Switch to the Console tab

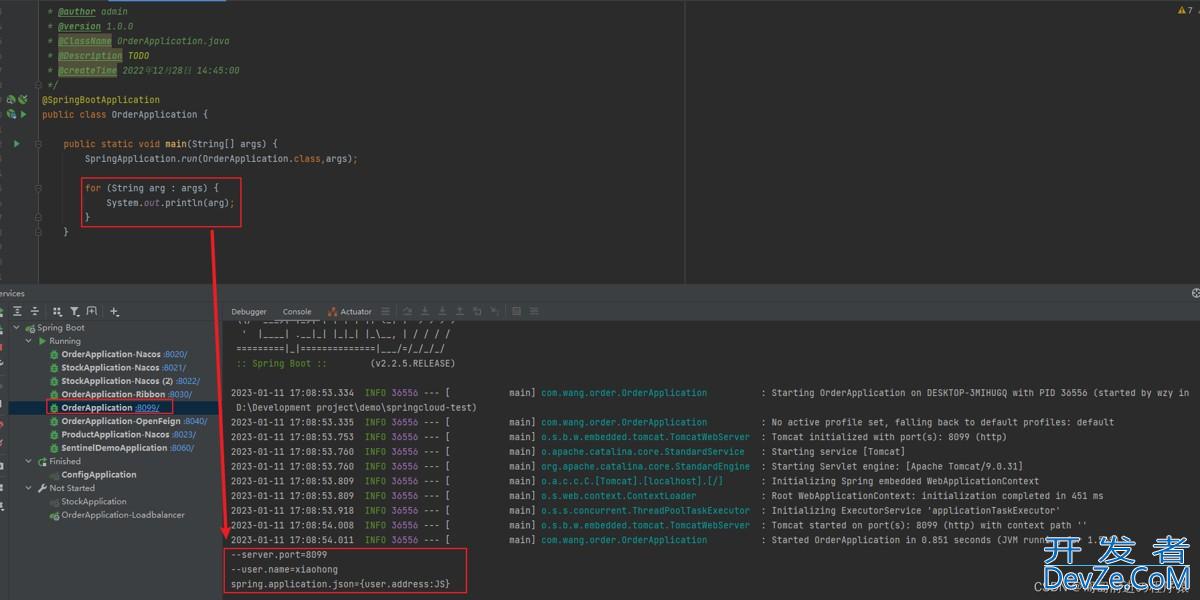pos(297,312)
